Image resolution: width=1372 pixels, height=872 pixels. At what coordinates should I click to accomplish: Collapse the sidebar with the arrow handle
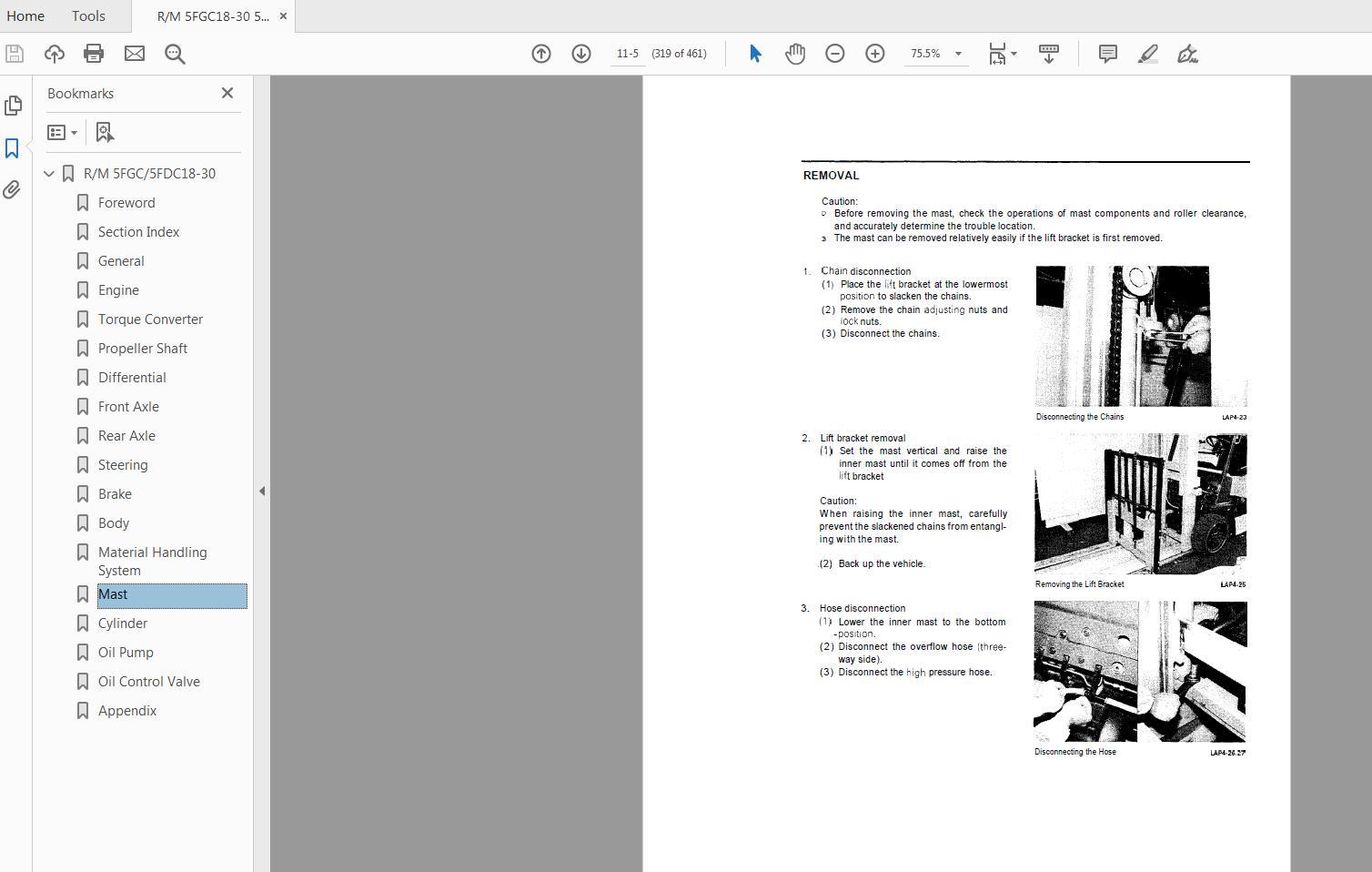click(262, 491)
